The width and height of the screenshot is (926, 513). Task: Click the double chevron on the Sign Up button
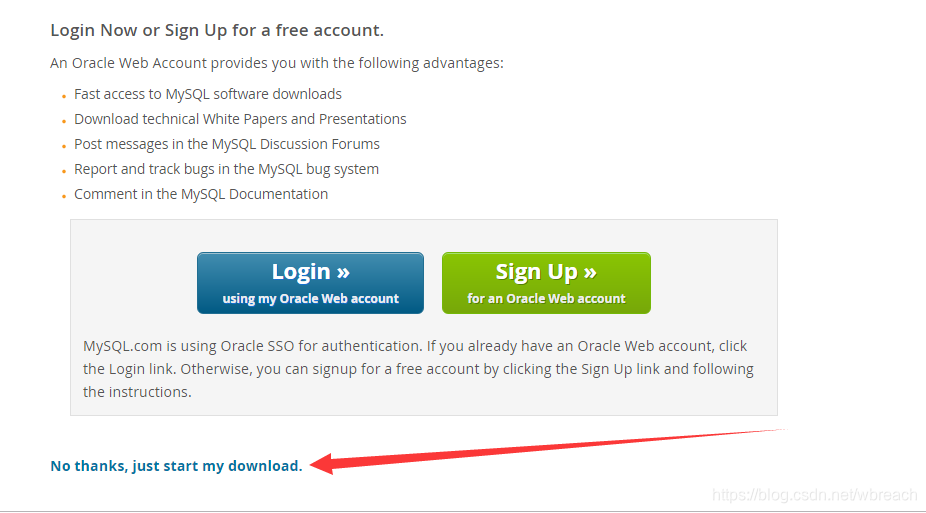coord(589,272)
